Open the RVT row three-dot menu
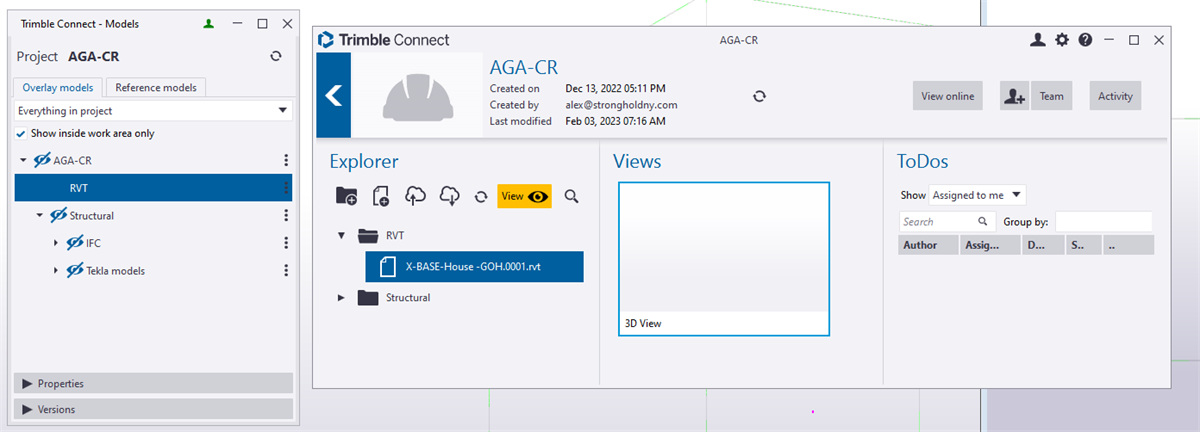The image size is (1200, 432). [286, 187]
